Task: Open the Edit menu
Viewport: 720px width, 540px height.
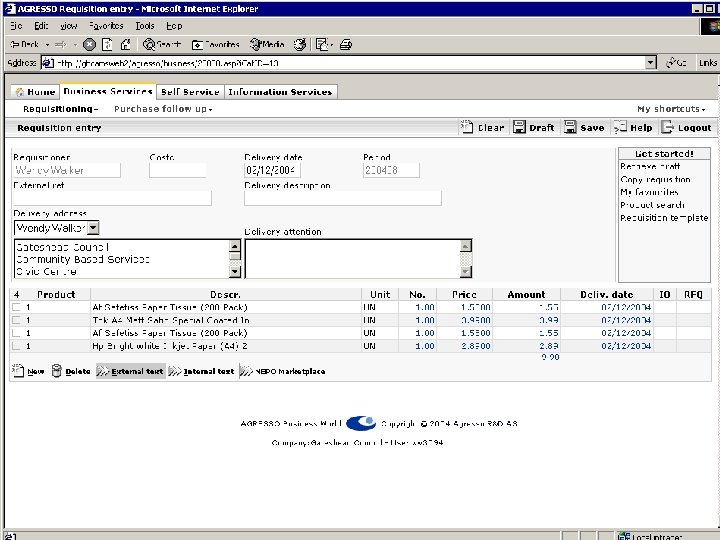Action: (41, 26)
